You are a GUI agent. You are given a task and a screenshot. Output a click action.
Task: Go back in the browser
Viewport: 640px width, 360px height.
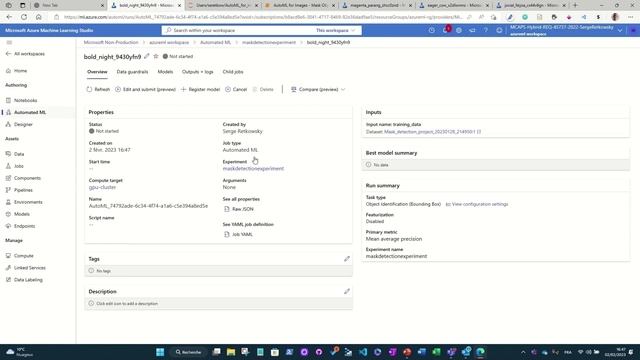click(x=9, y=17)
